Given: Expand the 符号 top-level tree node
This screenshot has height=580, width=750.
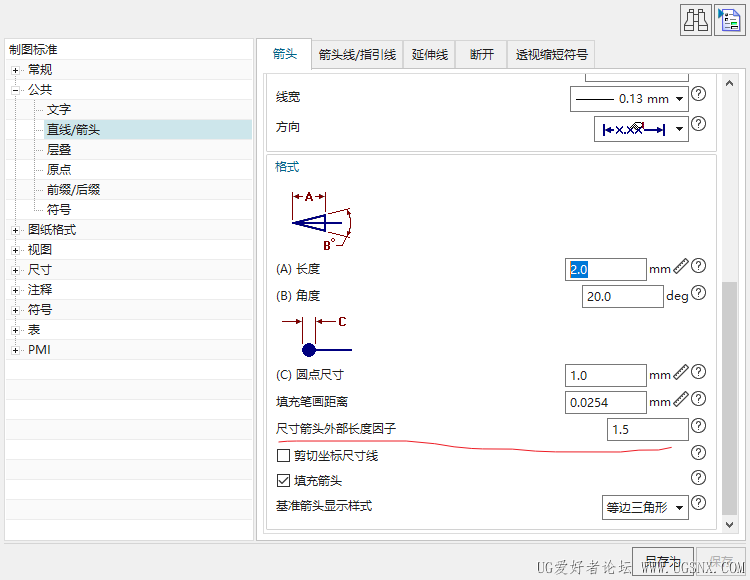Looking at the screenshot, I should (x=16, y=310).
